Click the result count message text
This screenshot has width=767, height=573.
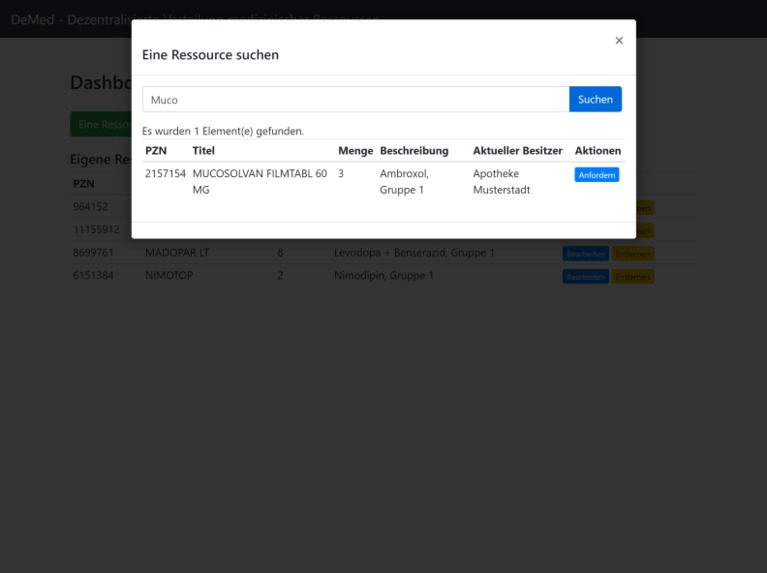point(223,131)
